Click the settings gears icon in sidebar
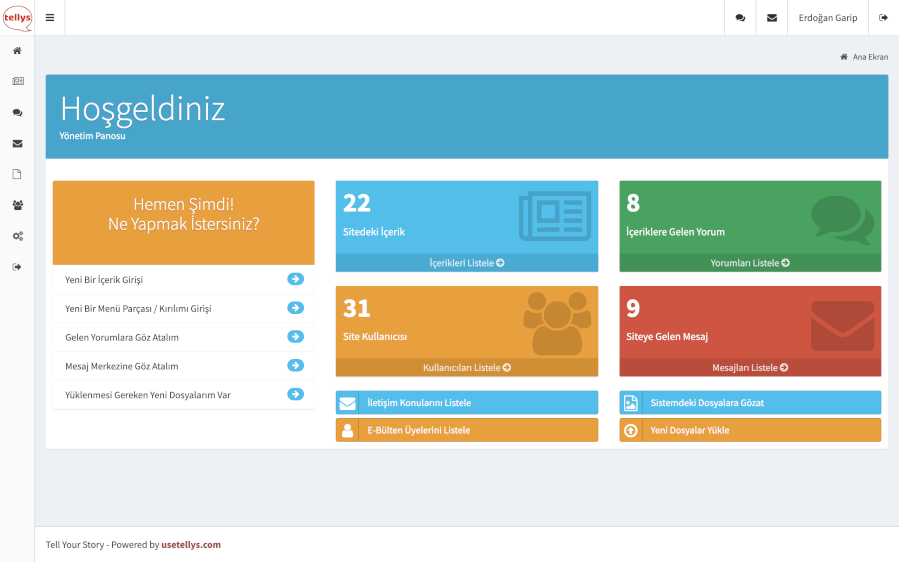 point(17,236)
